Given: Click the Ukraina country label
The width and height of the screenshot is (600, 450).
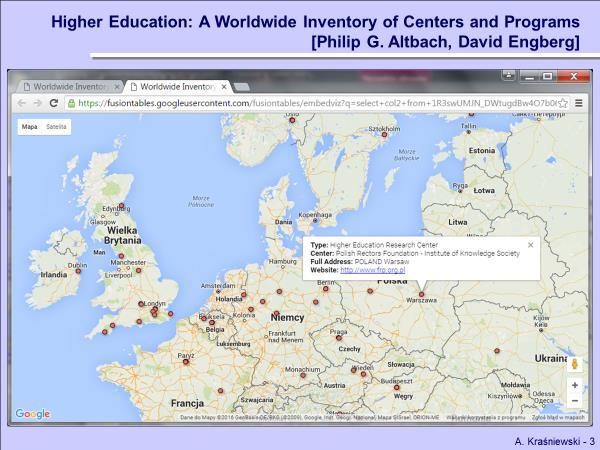Looking at the screenshot, I should [551, 359].
